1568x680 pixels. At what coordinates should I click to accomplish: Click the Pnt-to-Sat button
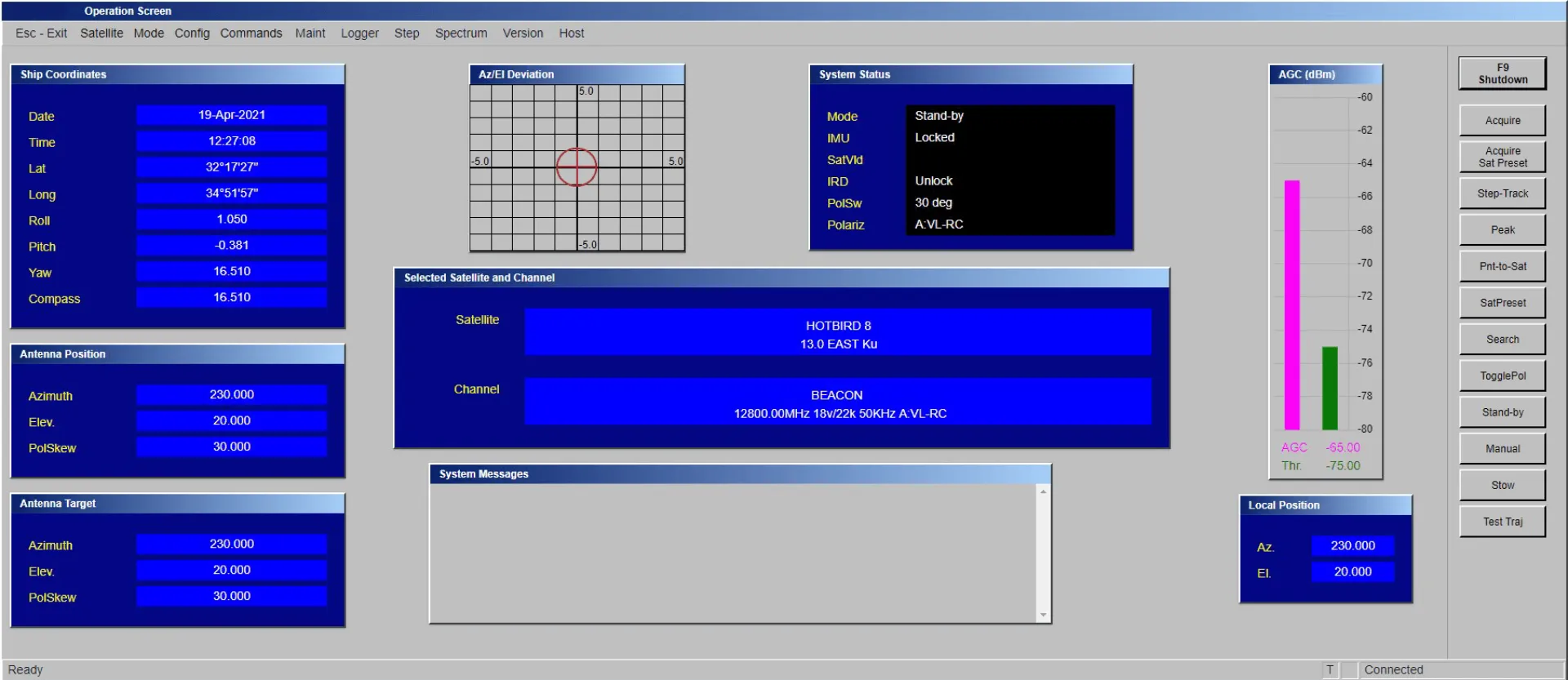[1502, 266]
